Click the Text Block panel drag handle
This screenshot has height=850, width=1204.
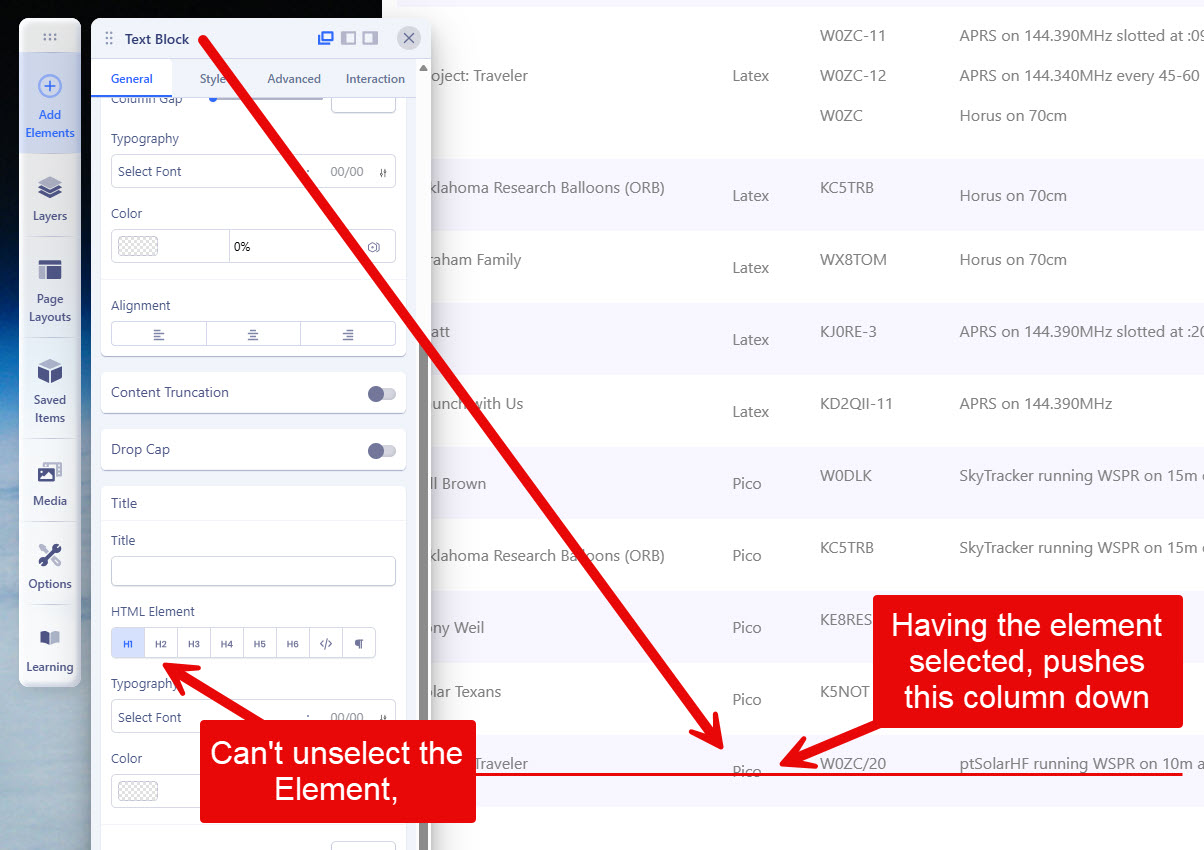tap(109, 39)
